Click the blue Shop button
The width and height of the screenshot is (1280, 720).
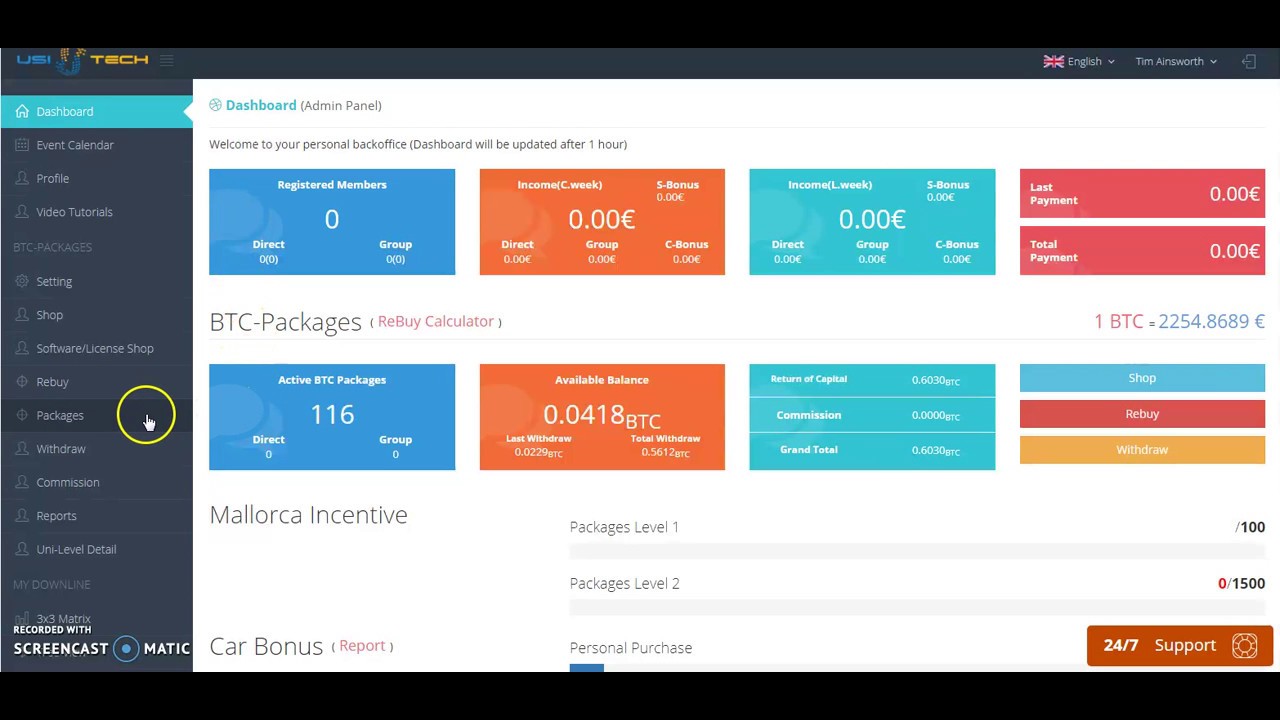[x=1142, y=378]
